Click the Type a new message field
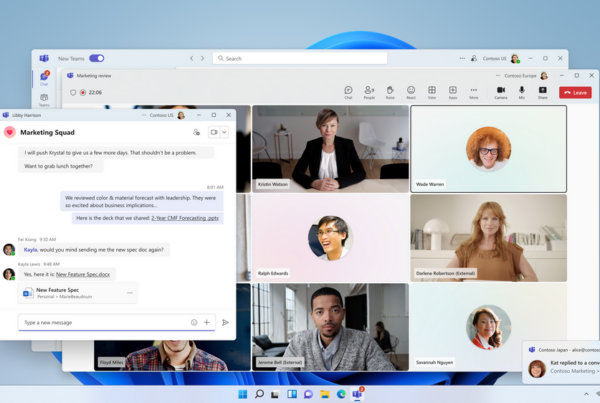600x403 pixels. [100, 323]
